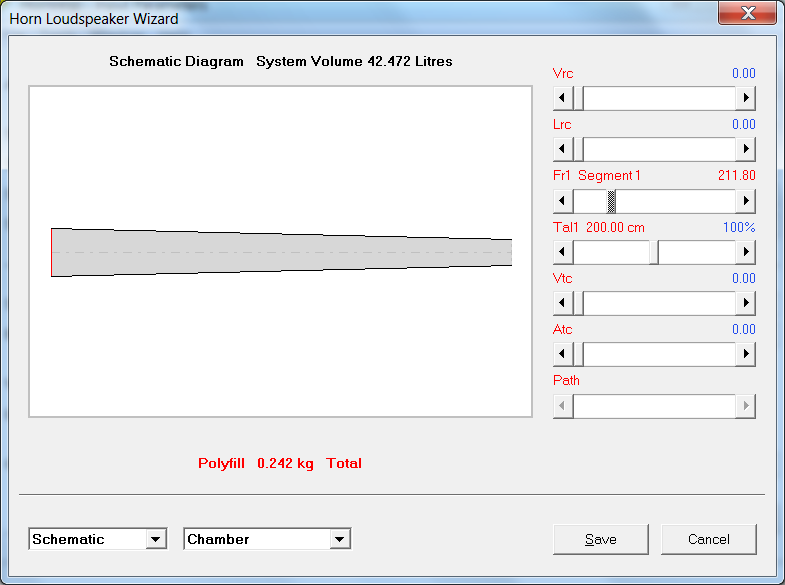Click the disabled Path right arrow
Viewport: 785px width, 585px height.
[745, 406]
